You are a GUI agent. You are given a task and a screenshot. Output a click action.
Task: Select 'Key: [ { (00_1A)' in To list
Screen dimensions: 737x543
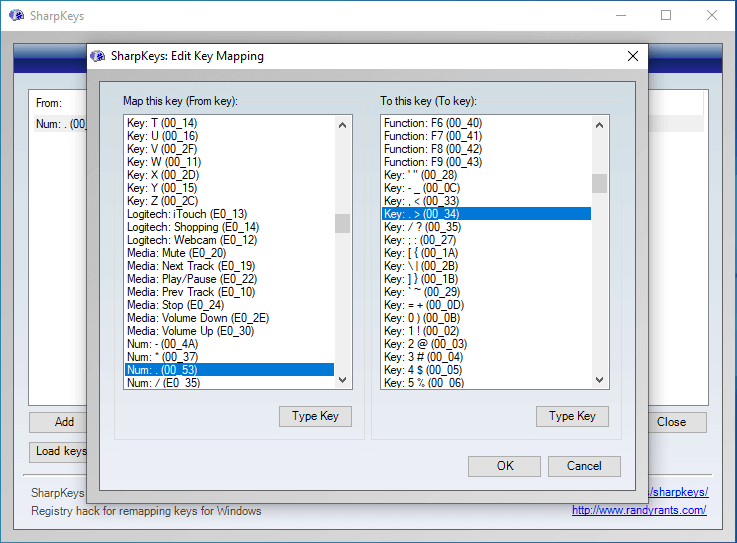tap(486, 253)
